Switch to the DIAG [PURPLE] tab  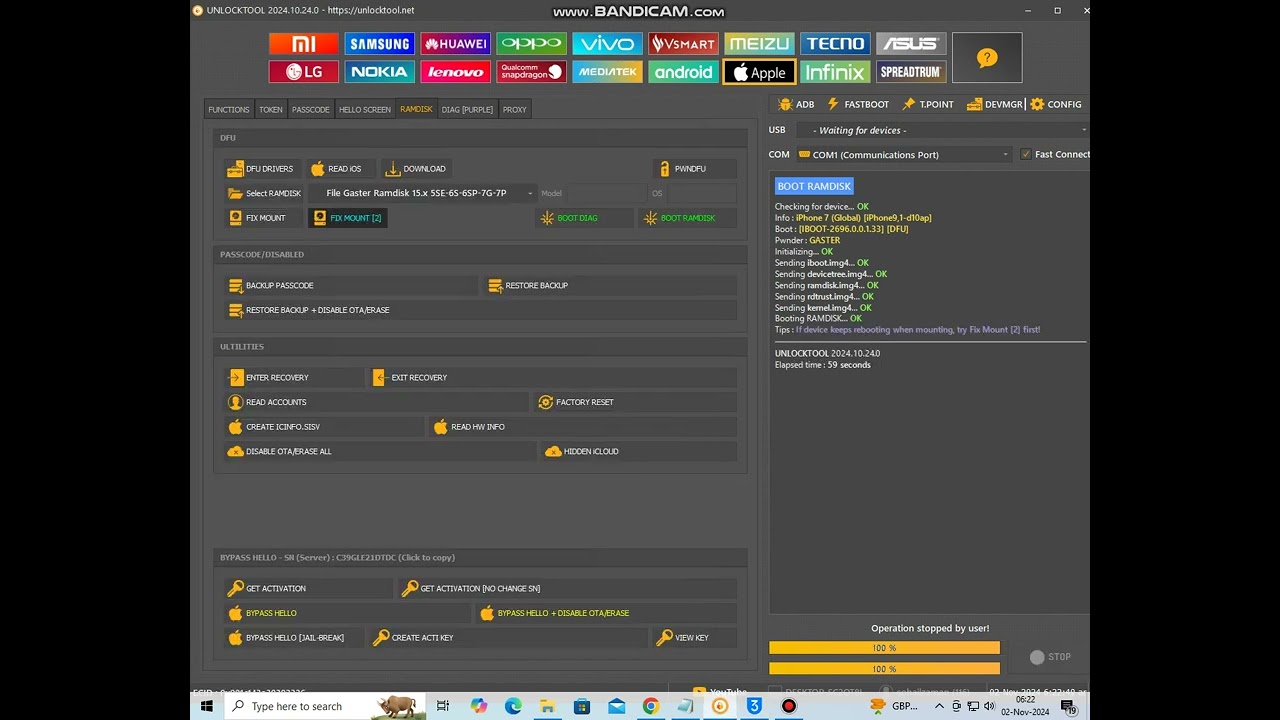[x=467, y=109]
